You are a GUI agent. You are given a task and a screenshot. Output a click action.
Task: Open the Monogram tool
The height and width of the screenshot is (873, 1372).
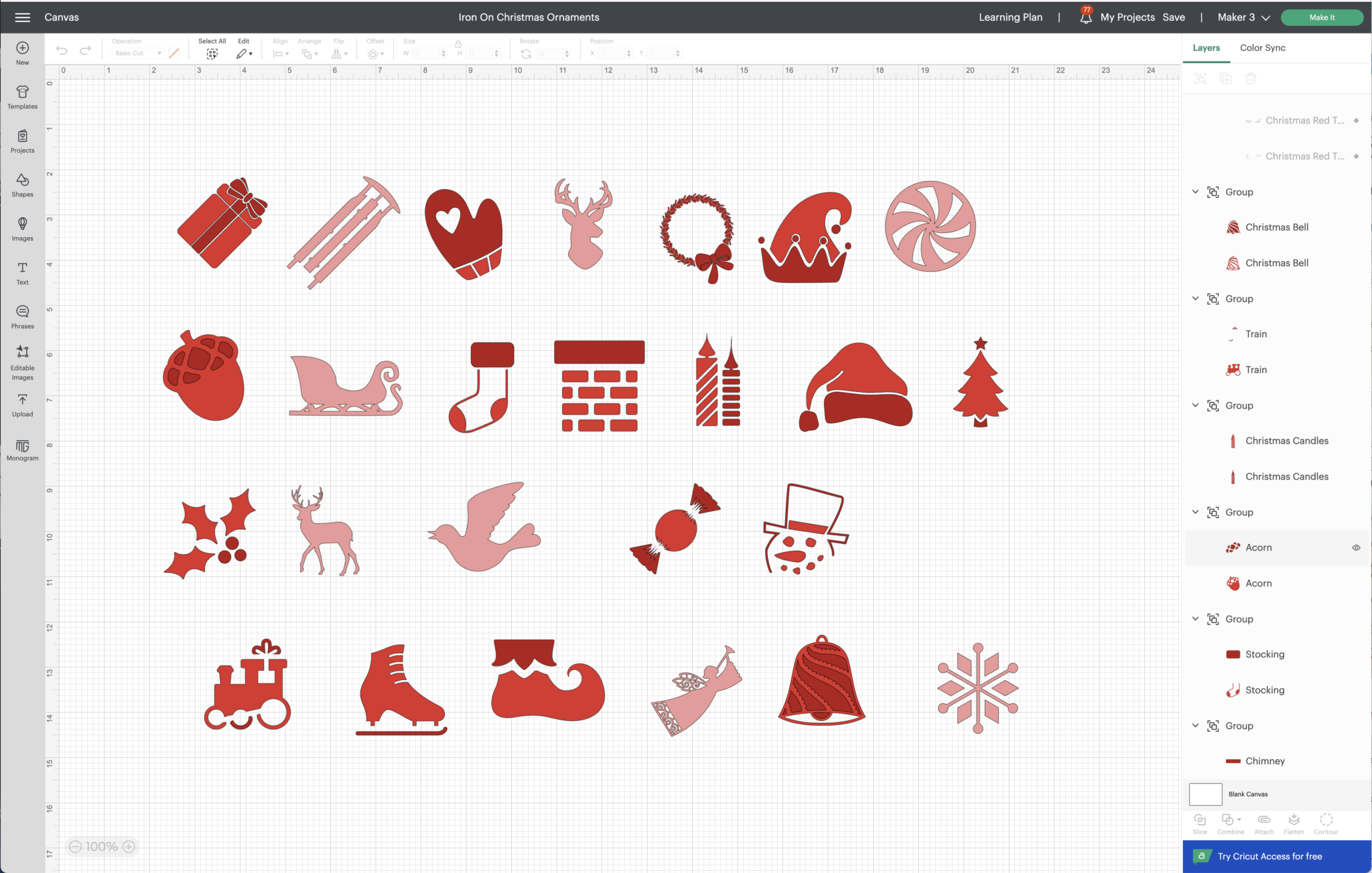pyautogui.click(x=22, y=450)
